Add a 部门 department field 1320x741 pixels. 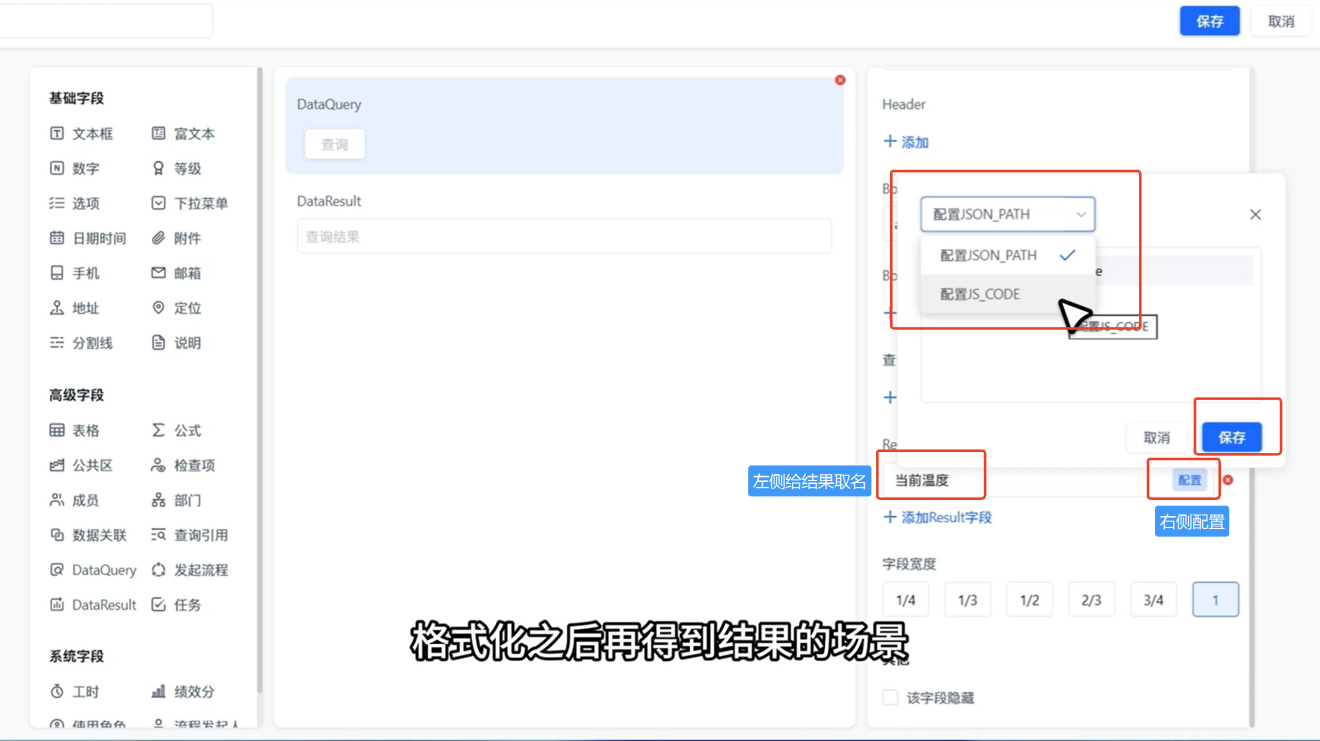point(176,500)
